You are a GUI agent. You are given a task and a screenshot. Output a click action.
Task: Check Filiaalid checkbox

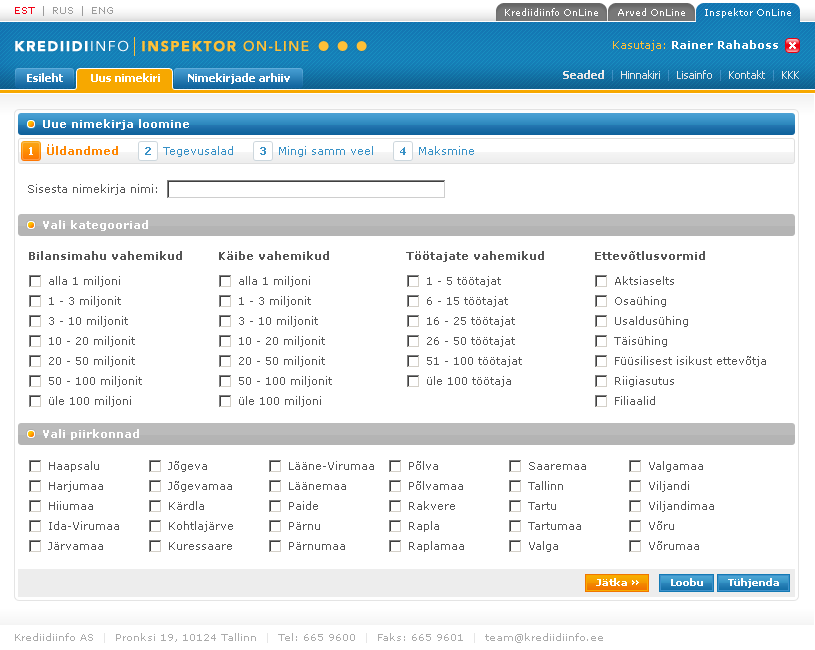coord(601,401)
